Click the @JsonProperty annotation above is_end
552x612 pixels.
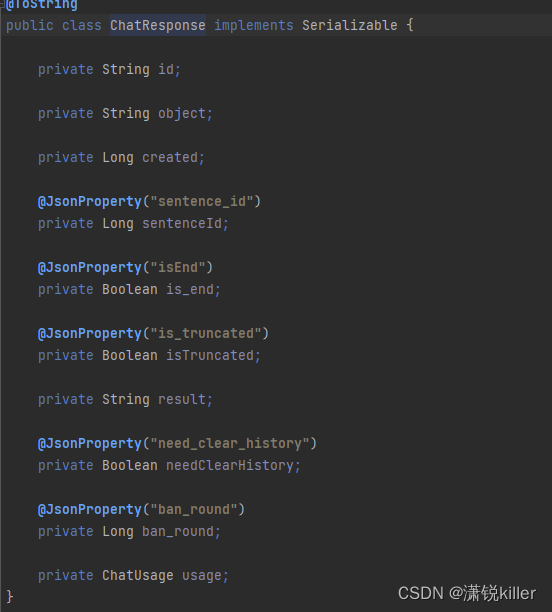pyautogui.click(x=90, y=268)
